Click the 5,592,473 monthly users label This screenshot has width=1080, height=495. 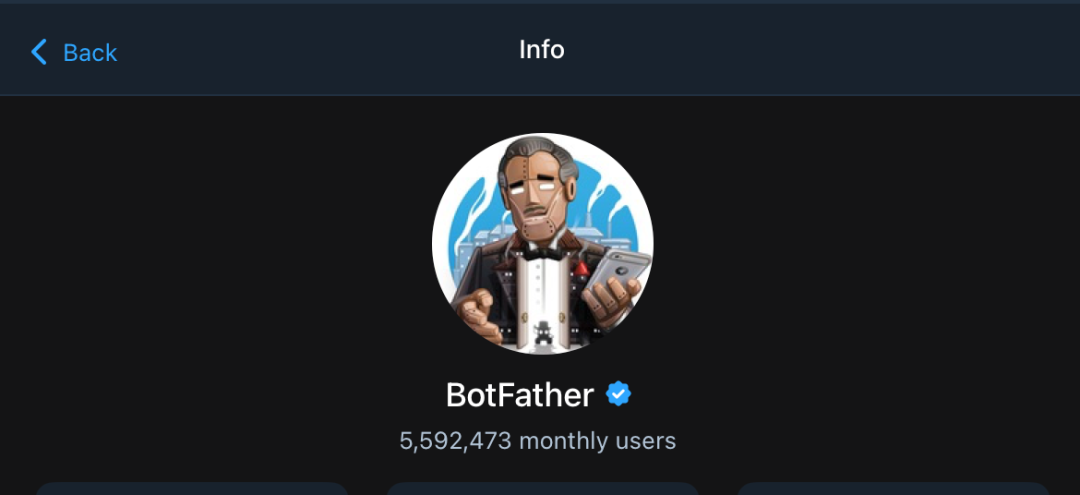538,440
